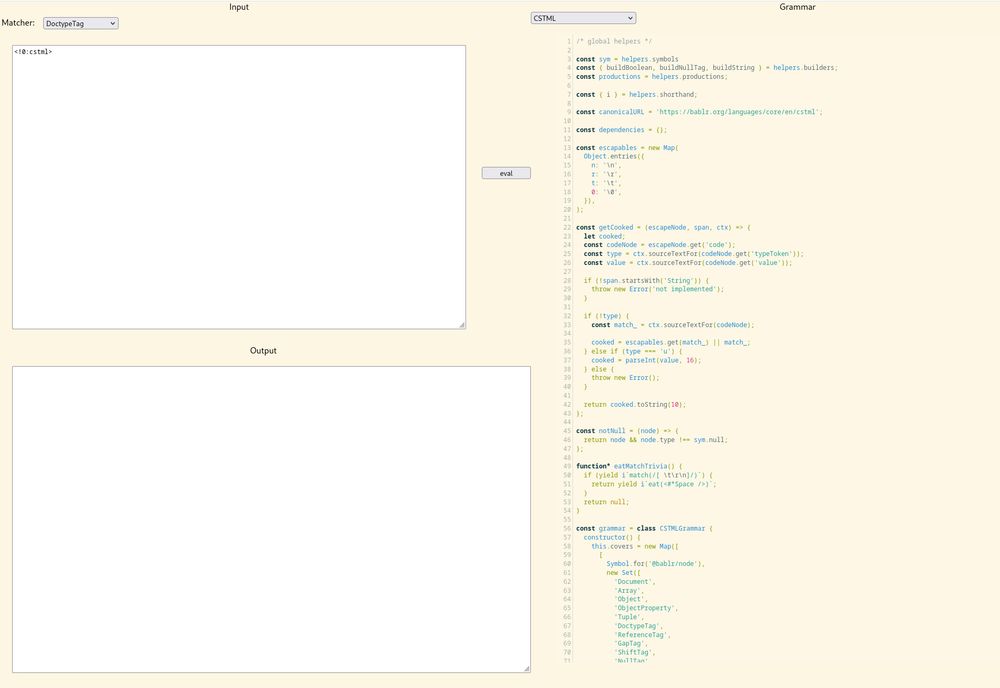The image size is (1000, 688).
Task: Click the 'return null;' line
Action: [606, 502]
